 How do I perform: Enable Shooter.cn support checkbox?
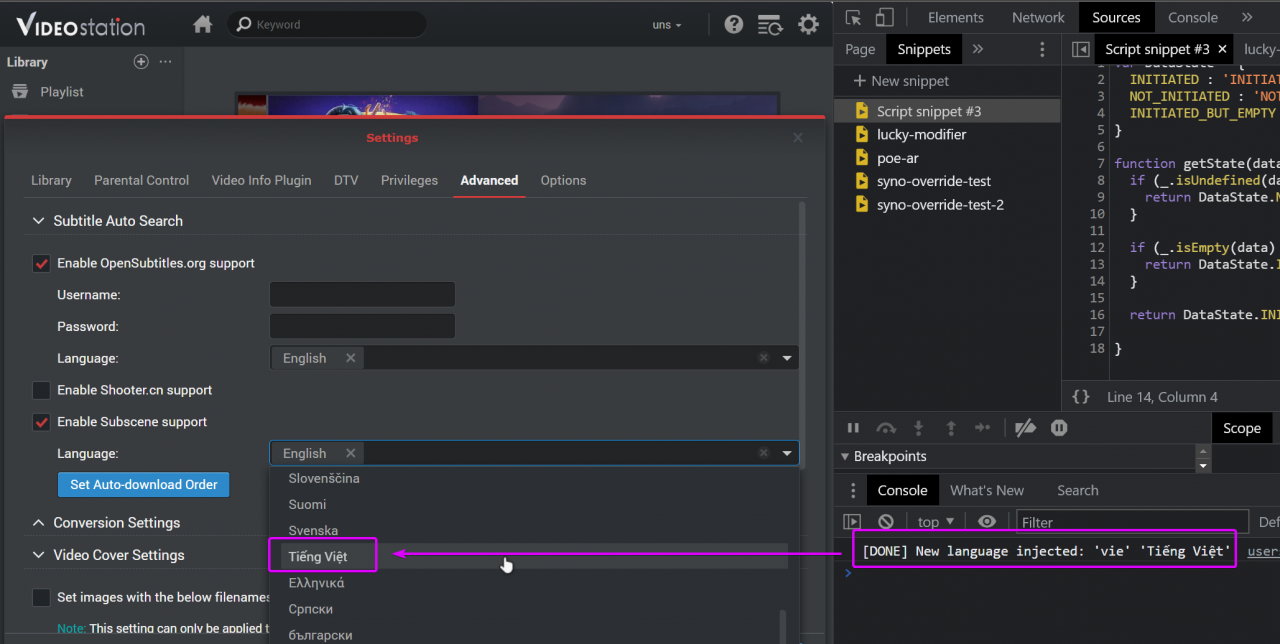pyautogui.click(x=42, y=391)
